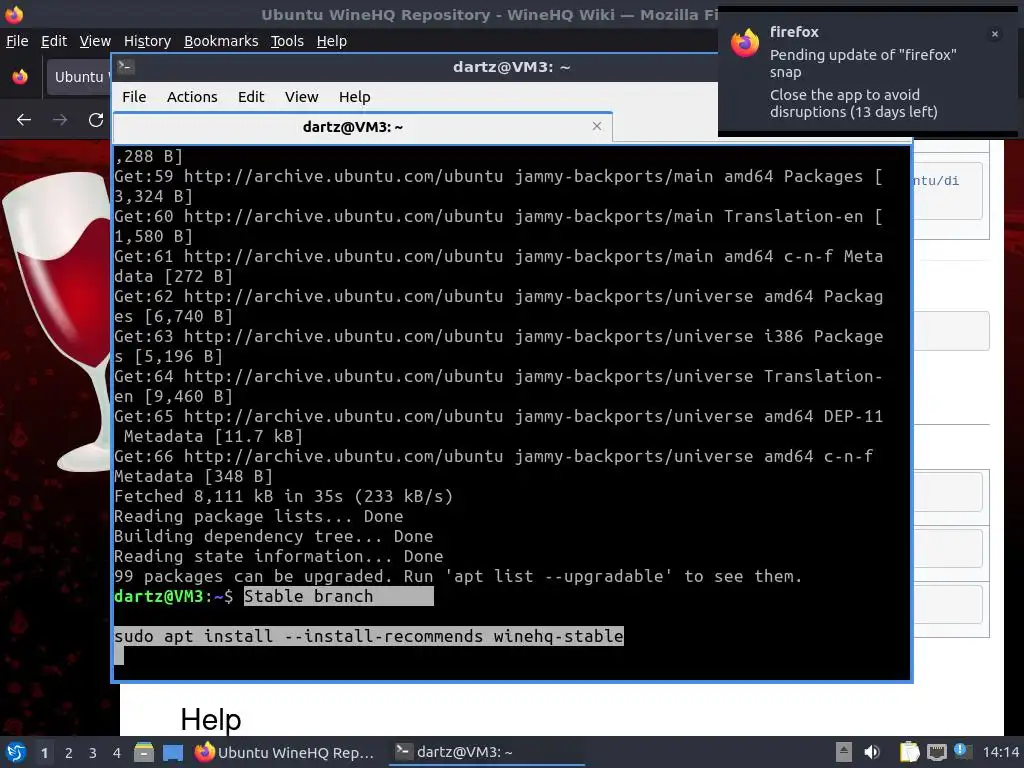Click the Help heading on the webpage
This screenshot has width=1024, height=768.
coord(210,720)
